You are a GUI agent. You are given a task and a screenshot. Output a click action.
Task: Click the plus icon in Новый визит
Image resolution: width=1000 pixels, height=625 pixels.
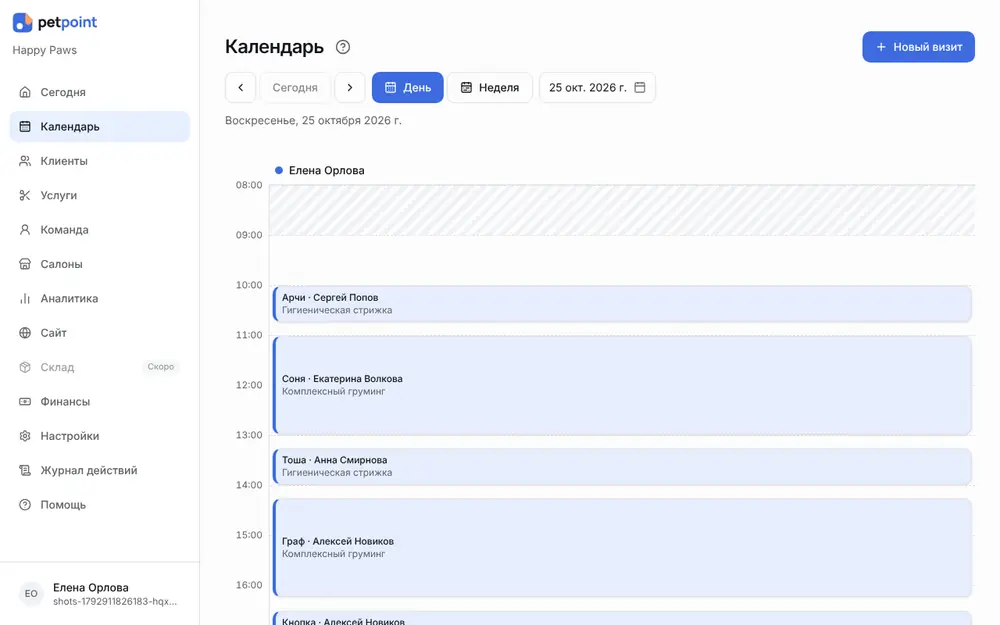(881, 47)
